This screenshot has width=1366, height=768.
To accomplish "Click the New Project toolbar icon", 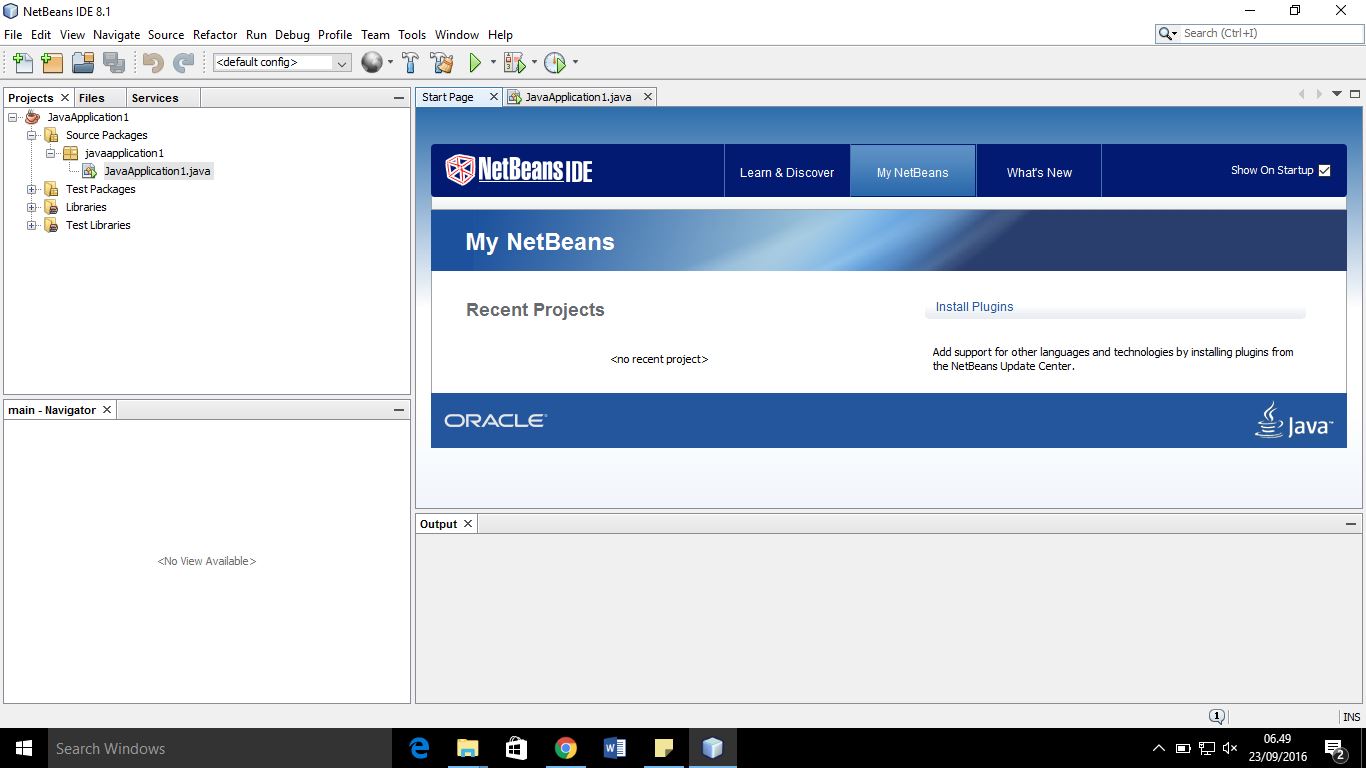I will [x=52, y=62].
